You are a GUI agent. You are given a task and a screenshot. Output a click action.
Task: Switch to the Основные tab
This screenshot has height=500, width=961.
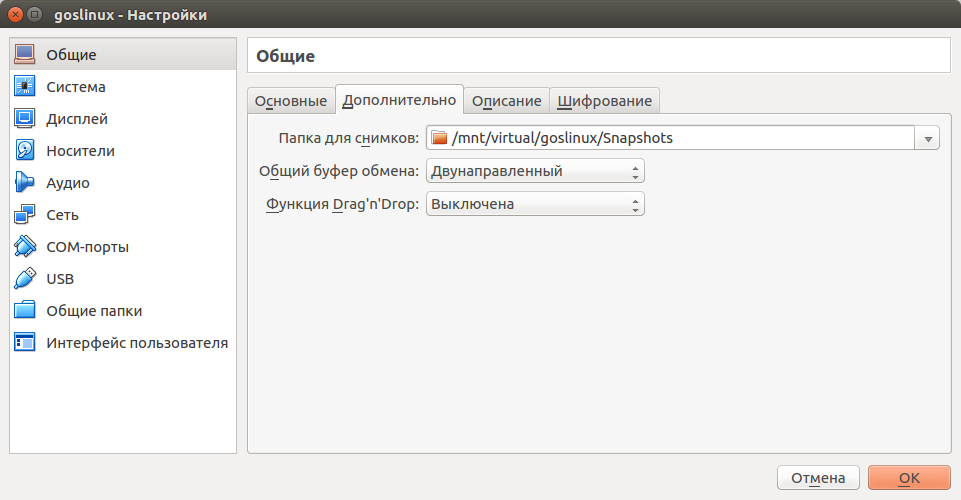click(x=291, y=101)
